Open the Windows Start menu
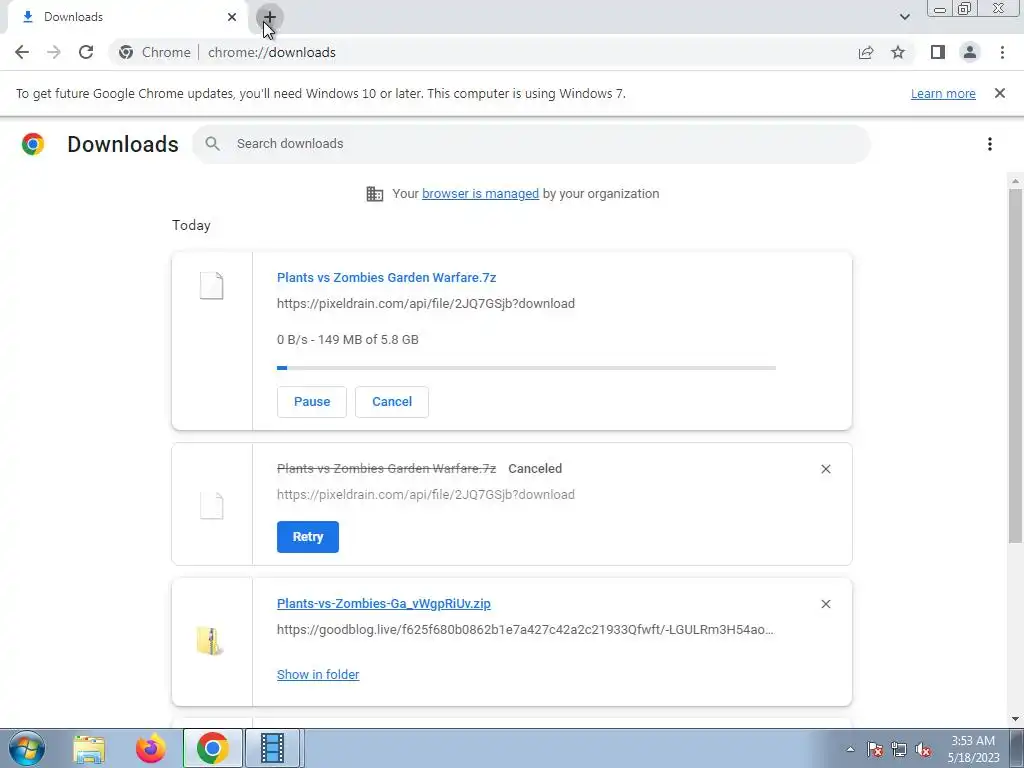The width and height of the screenshot is (1024, 768). 27,748
